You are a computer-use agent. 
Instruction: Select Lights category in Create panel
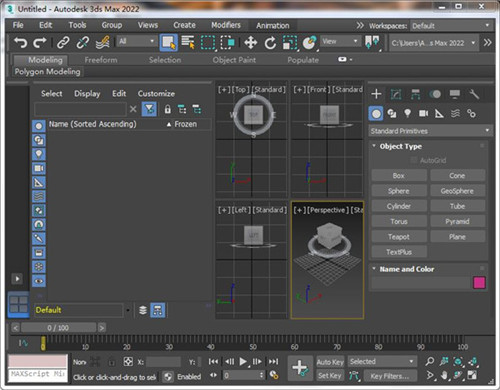click(x=407, y=114)
